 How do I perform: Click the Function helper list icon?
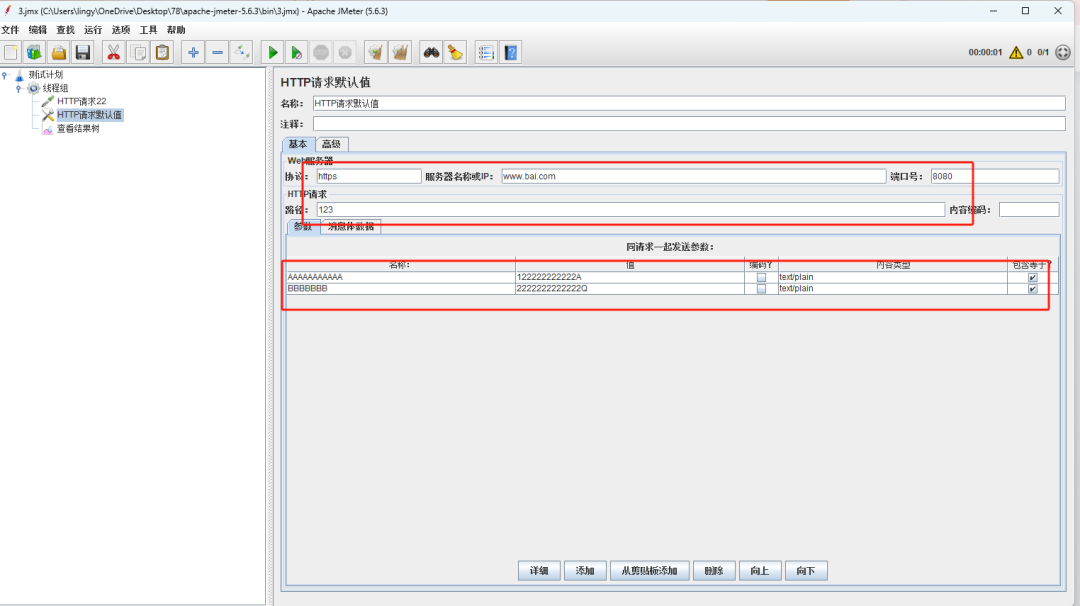[x=486, y=53]
